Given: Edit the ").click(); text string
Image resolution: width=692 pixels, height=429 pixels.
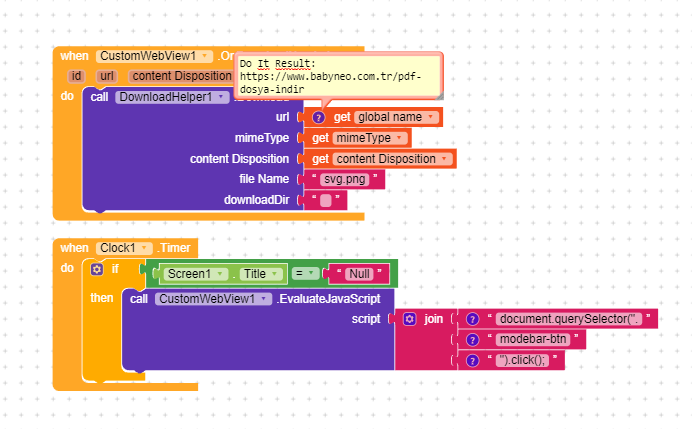Looking at the screenshot, I should 523,361.
